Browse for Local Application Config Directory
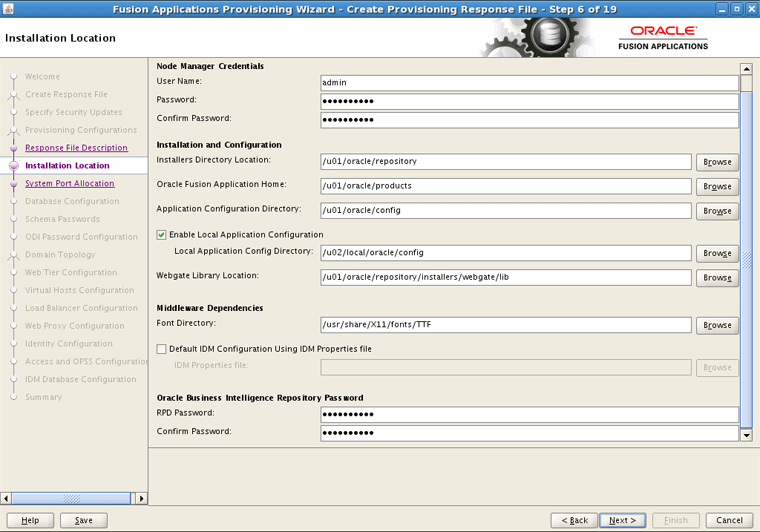Screen dimensions: 760x532 click(717, 253)
